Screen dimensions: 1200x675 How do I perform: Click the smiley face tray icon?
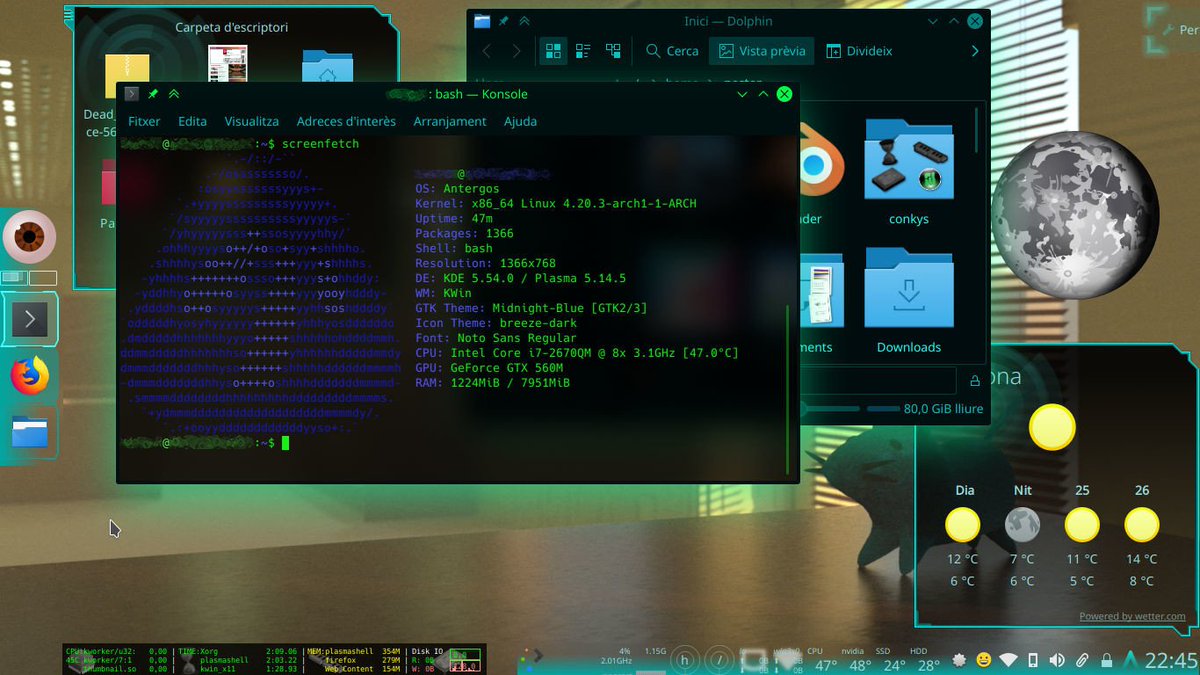pyautogui.click(x=984, y=660)
